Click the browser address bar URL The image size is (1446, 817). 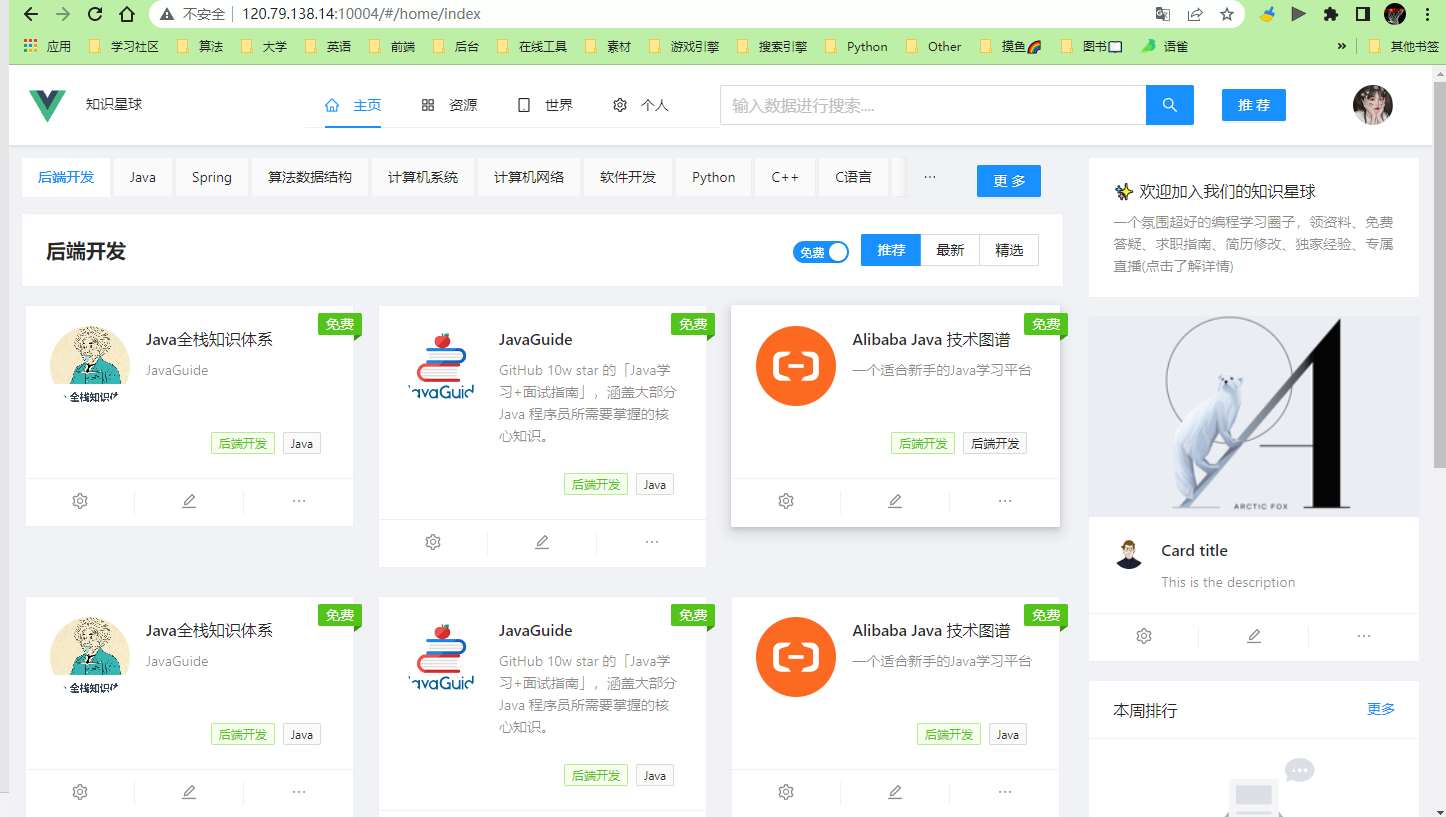pyautogui.click(x=361, y=14)
